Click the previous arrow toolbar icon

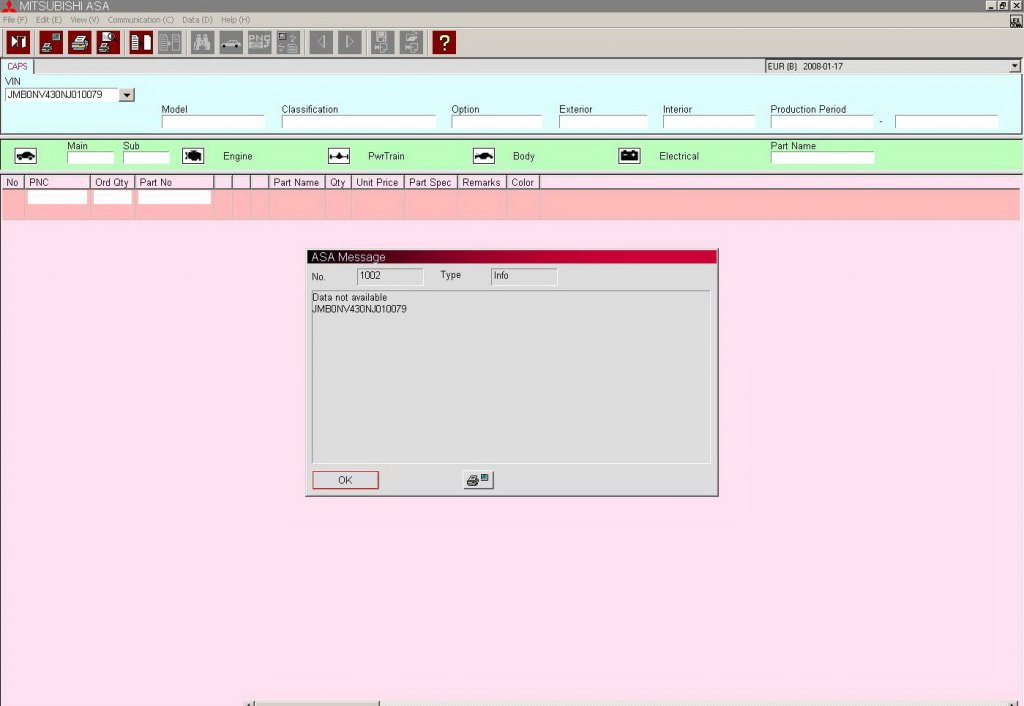(321, 42)
